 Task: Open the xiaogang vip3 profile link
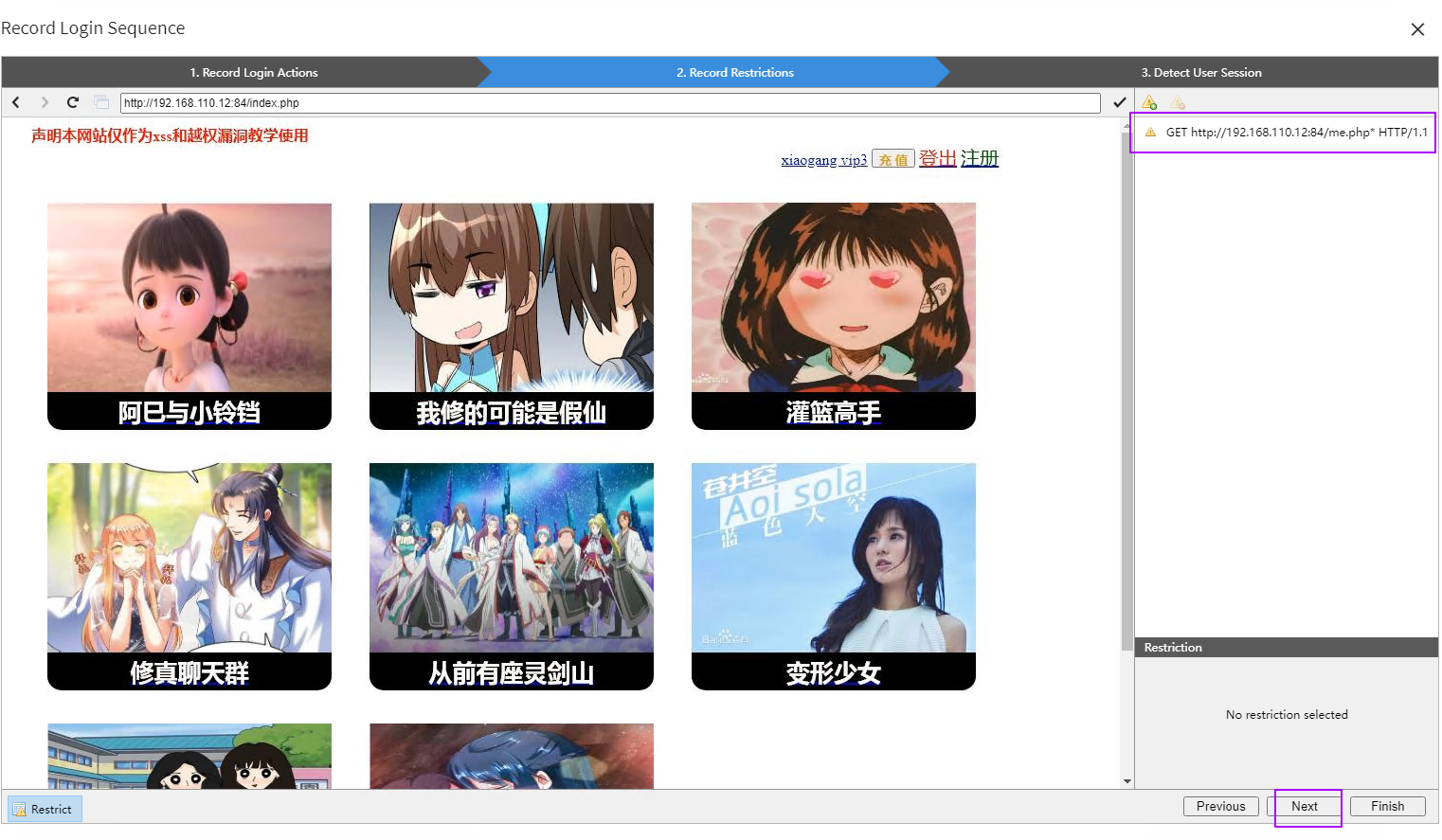[x=823, y=160]
